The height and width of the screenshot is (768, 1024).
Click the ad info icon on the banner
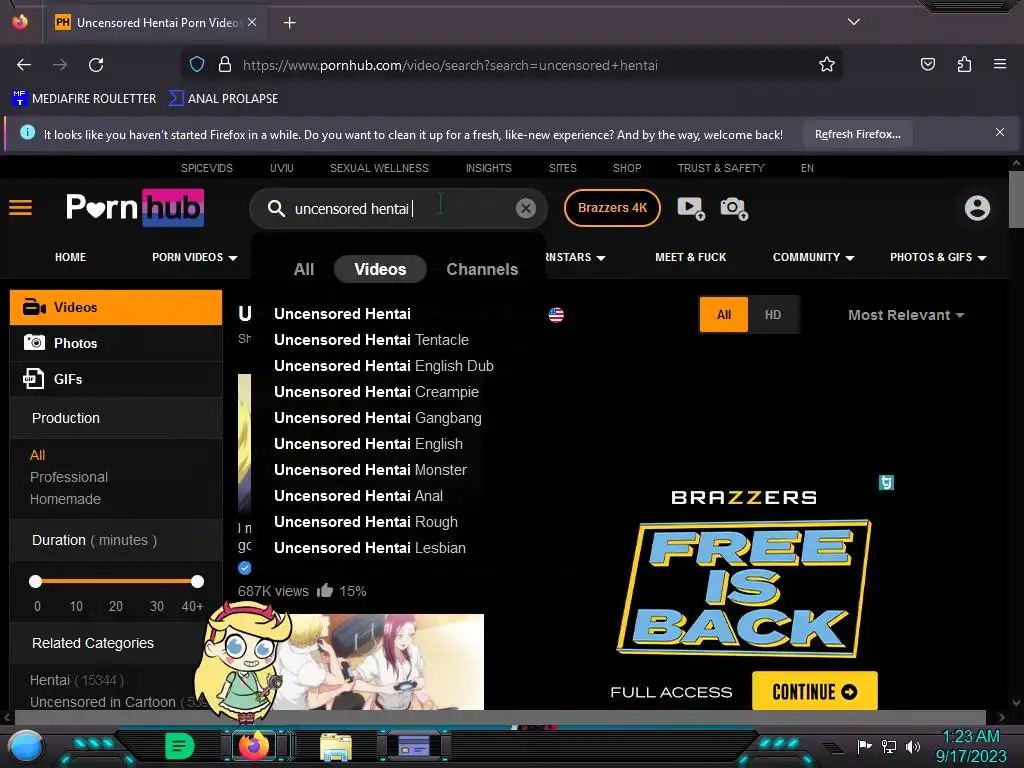pos(886,483)
